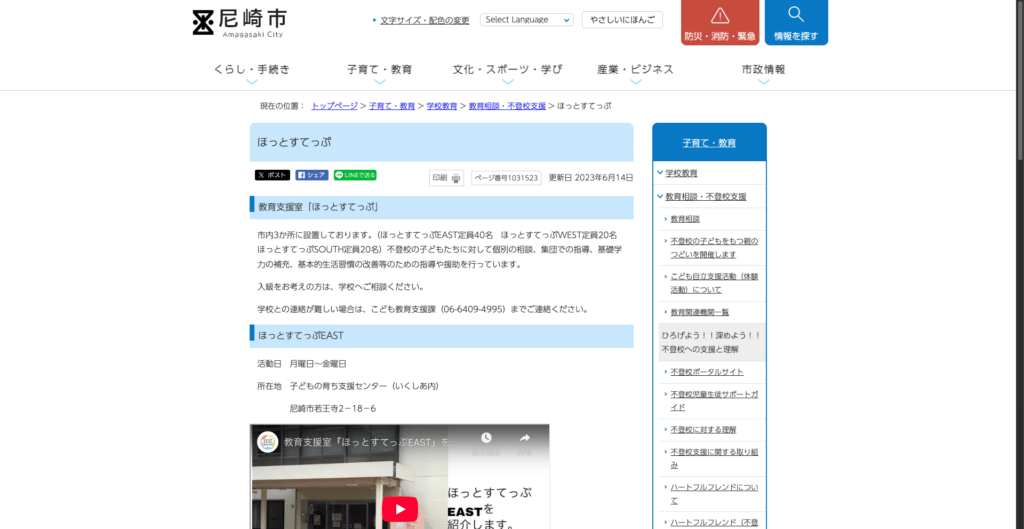Screen dimensions: 1024x529
Task: Click the ひろげよう！！深めよう！！ sidebar heading
Action: click(712, 342)
